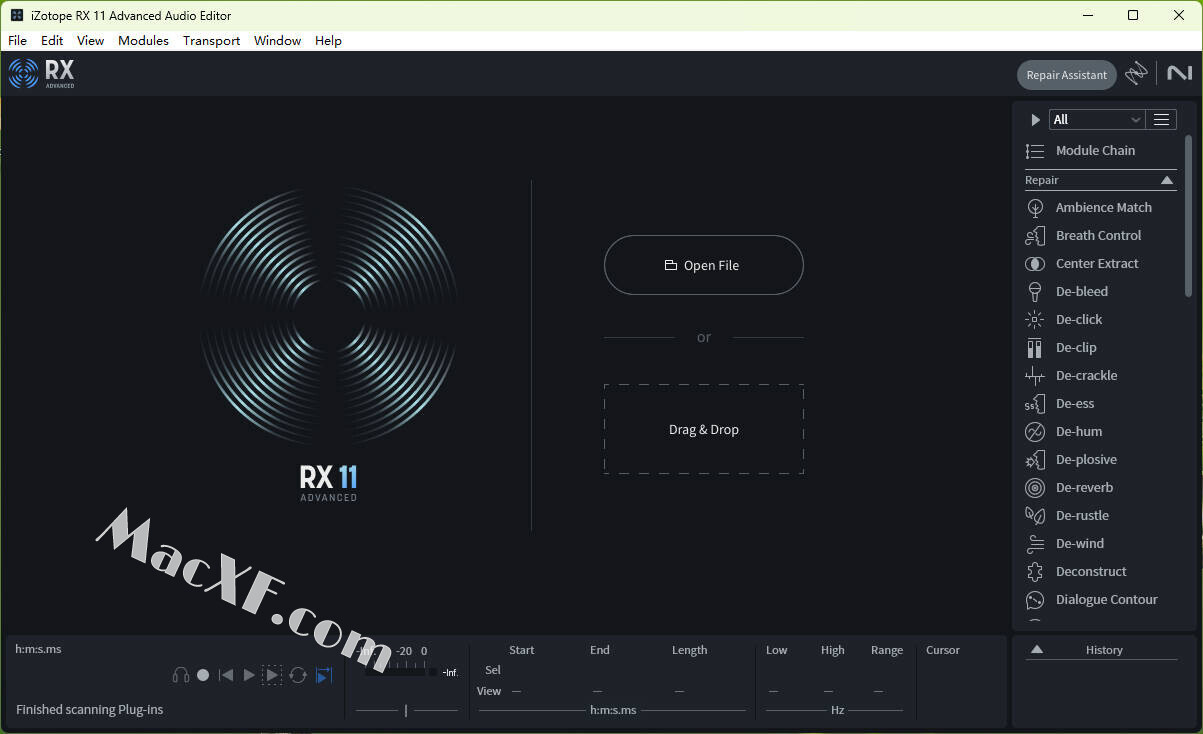Maximize the iZotope RX window
The height and width of the screenshot is (734, 1203).
[1133, 15]
